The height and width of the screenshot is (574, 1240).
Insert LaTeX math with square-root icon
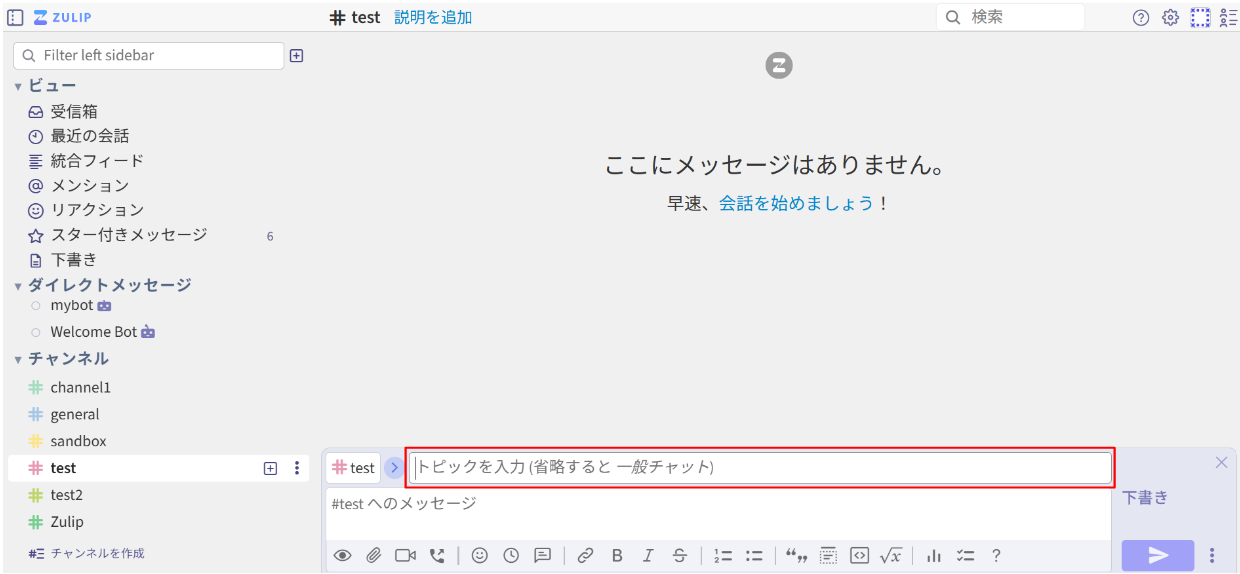[x=891, y=556]
